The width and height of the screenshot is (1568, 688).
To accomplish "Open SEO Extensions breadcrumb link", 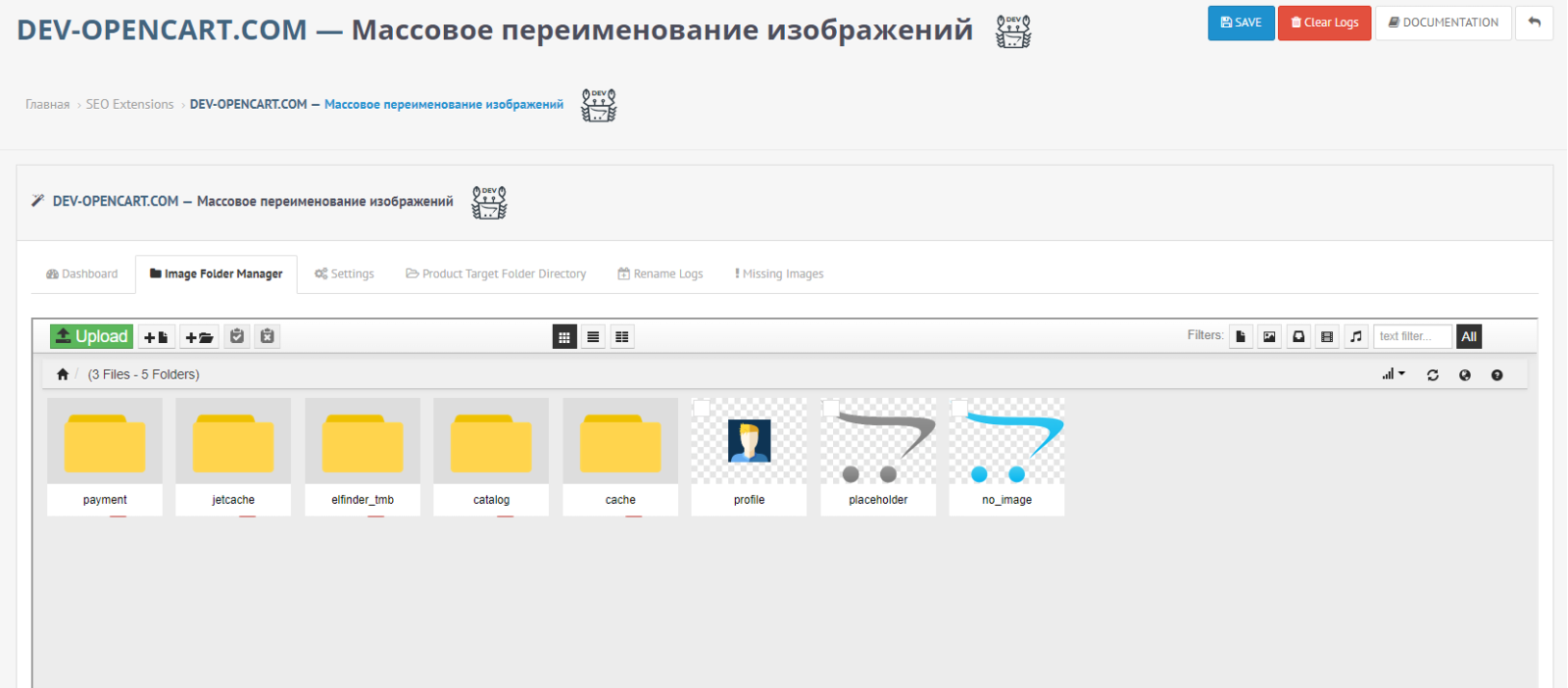I will [x=129, y=105].
